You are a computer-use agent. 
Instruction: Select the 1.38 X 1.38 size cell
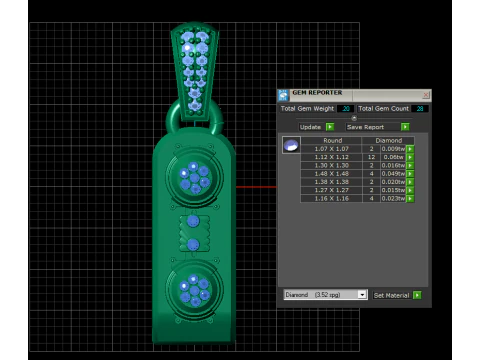(x=332, y=182)
